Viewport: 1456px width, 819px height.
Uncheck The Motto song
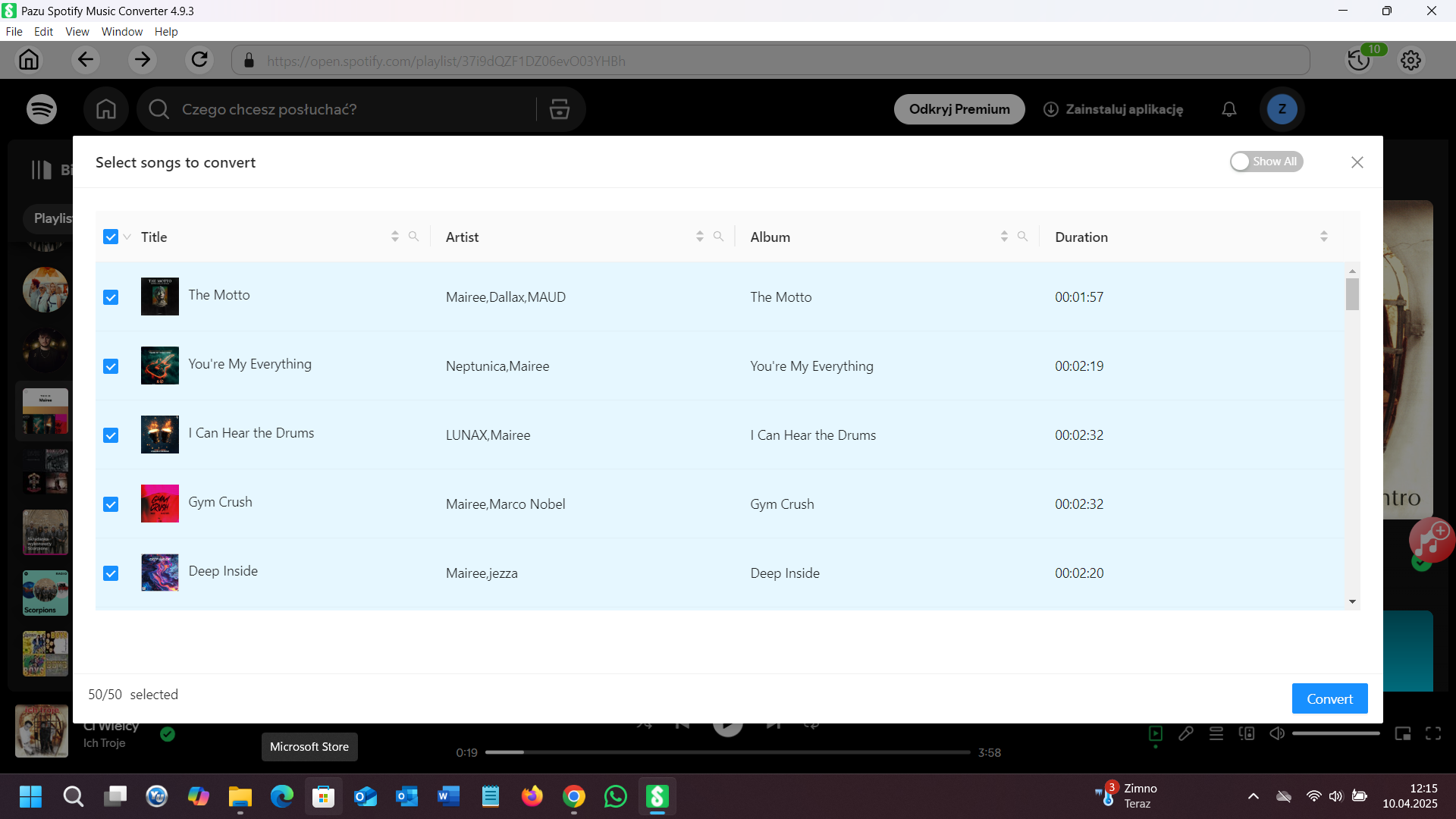(x=111, y=297)
